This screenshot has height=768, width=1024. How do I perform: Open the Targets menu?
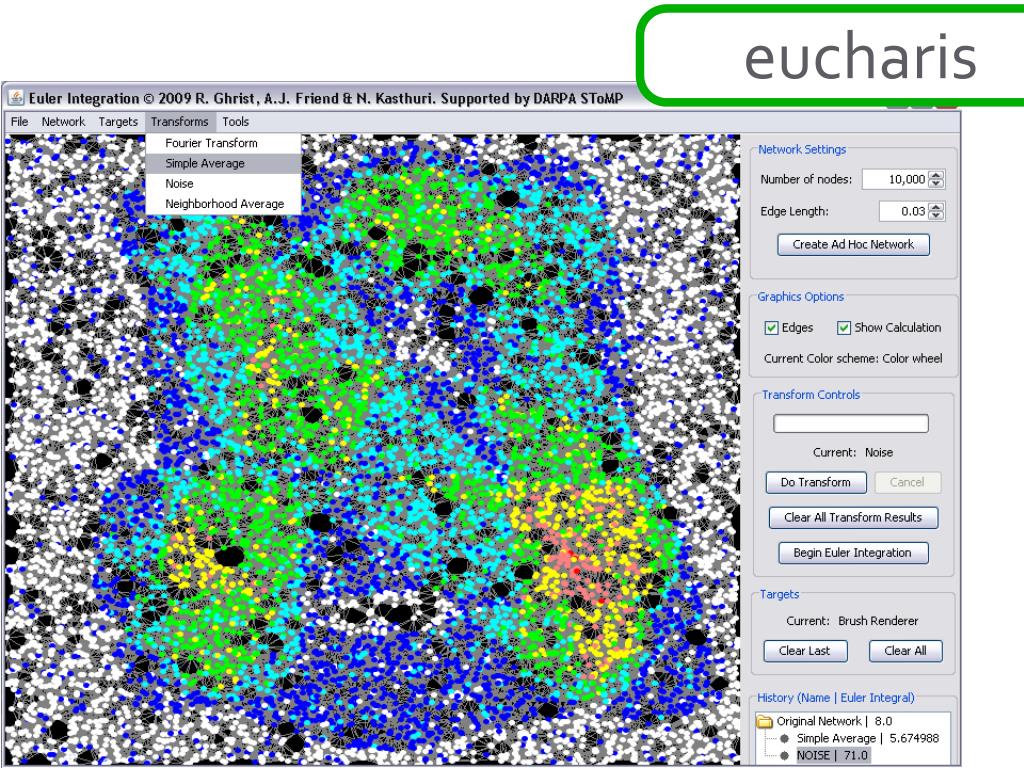tap(118, 121)
